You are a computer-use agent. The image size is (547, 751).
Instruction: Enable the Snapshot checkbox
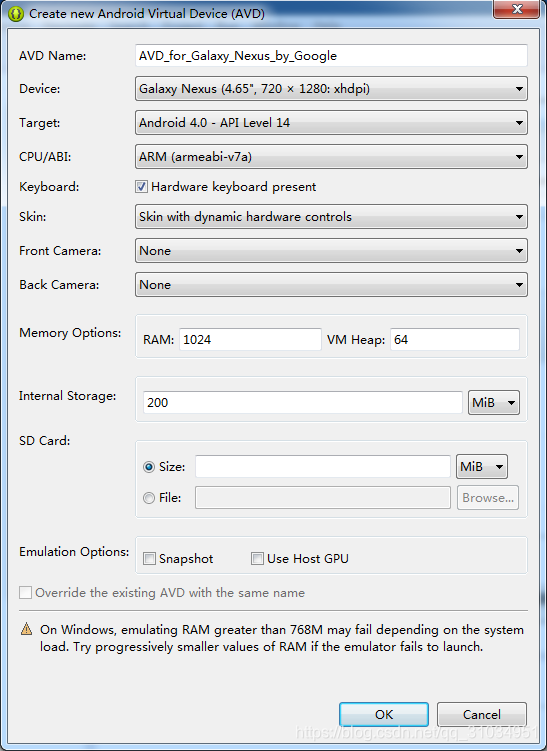coord(149,558)
